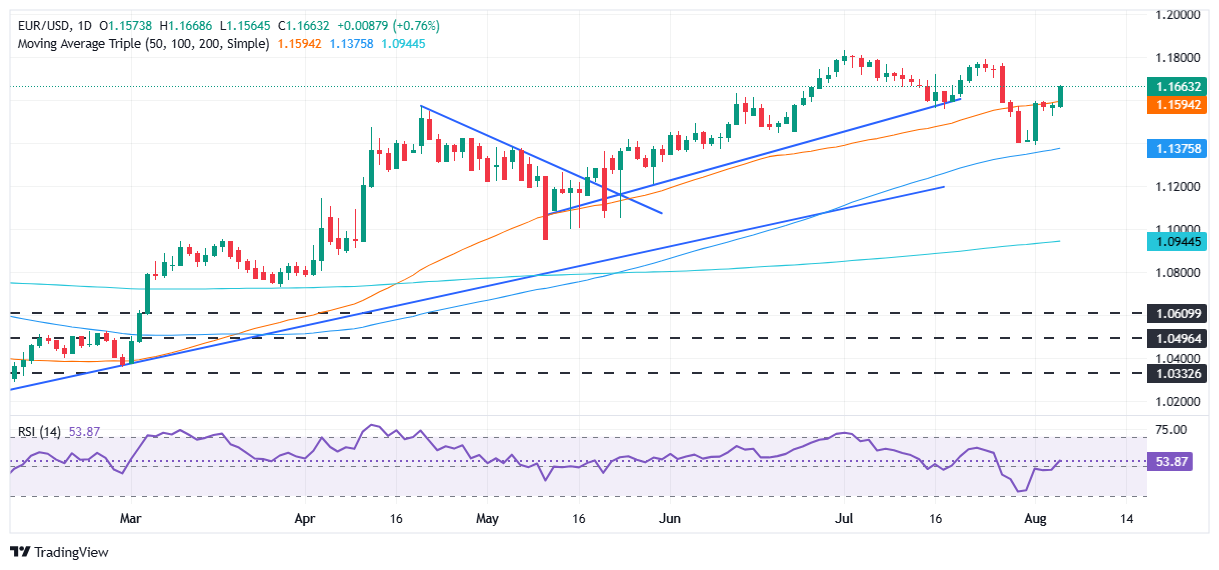The width and height of the screenshot is (1219, 570).
Task: Click the RSI (14) indicator label
Action: pos(38,432)
